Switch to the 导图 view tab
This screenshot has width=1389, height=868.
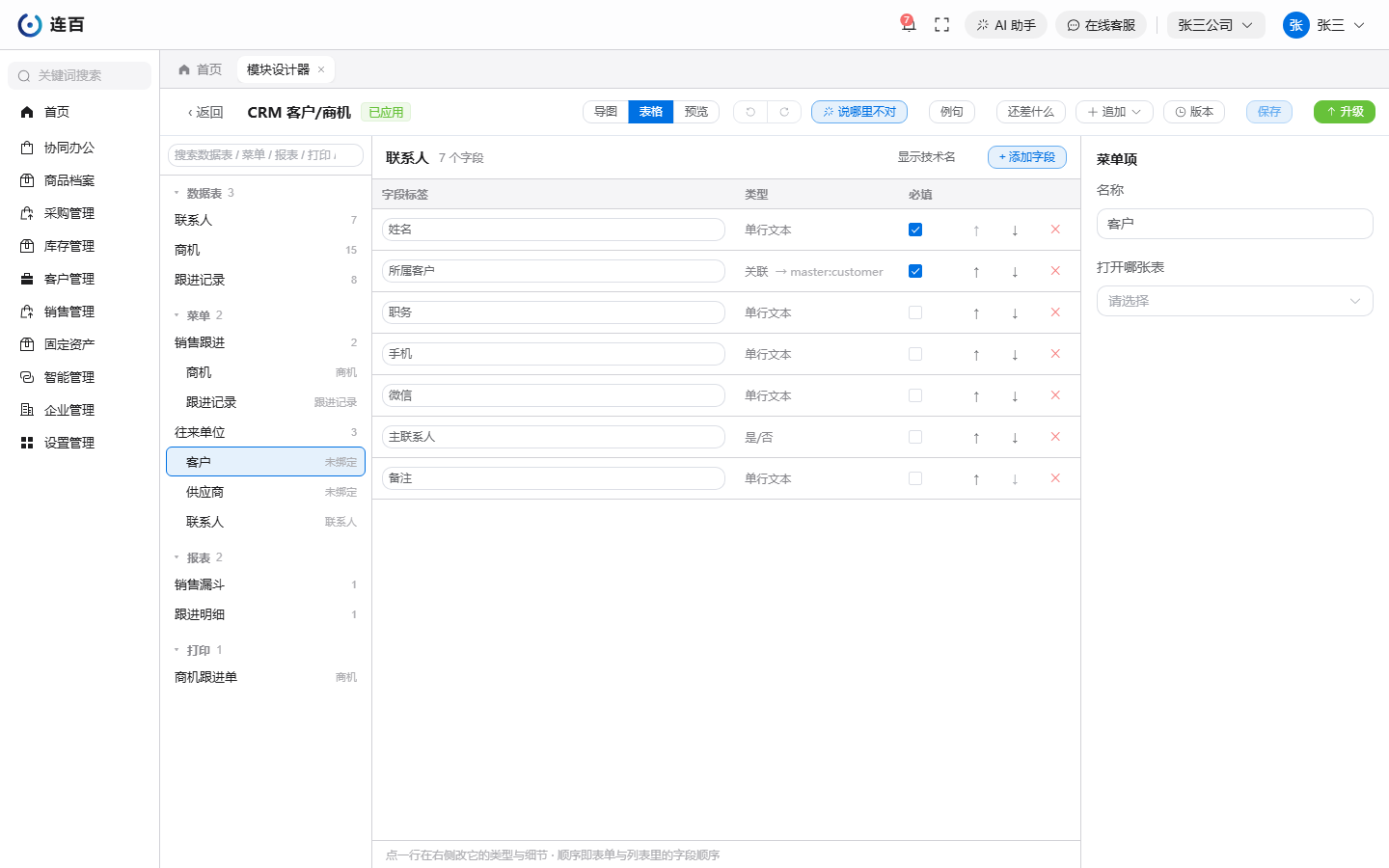[606, 112]
